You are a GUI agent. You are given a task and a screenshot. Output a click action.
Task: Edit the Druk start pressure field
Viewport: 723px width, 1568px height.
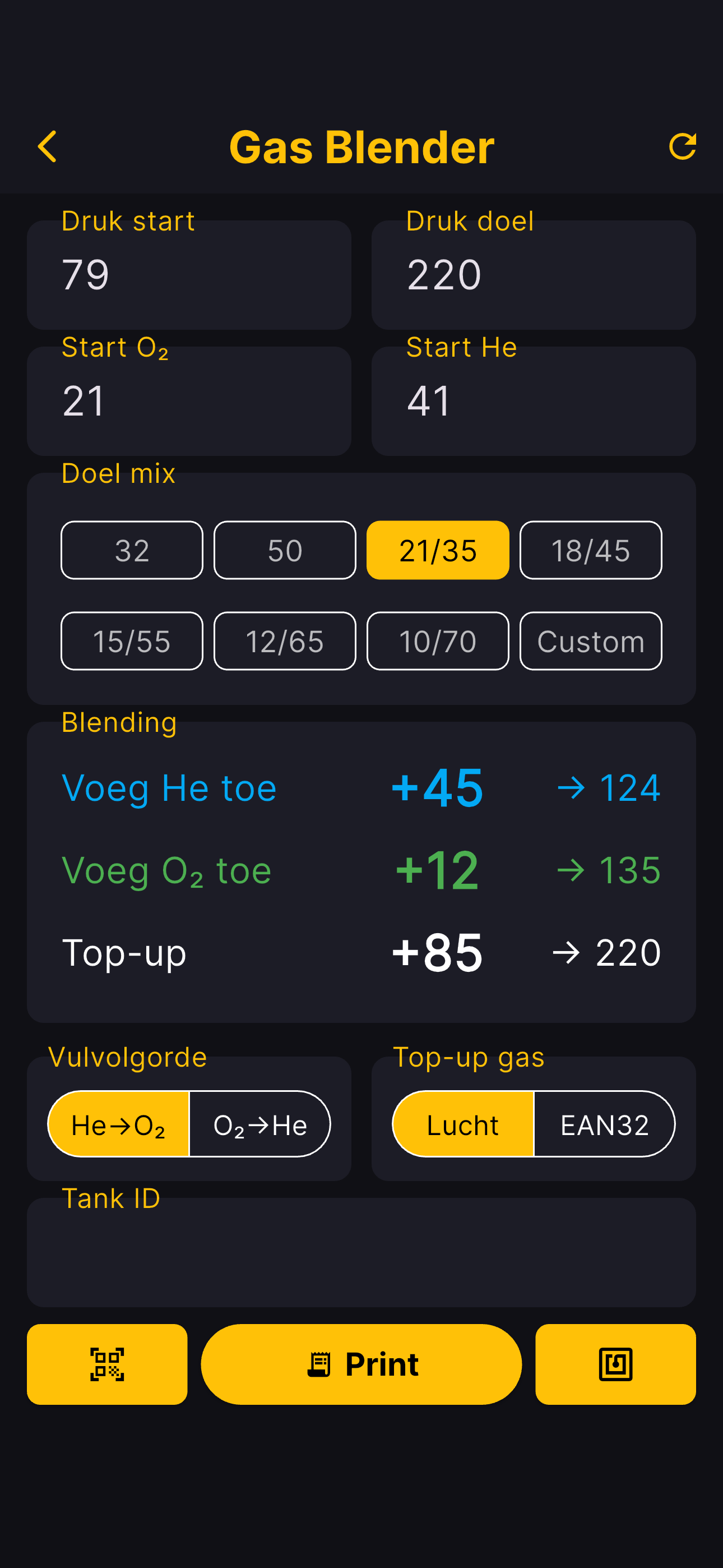(189, 275)
